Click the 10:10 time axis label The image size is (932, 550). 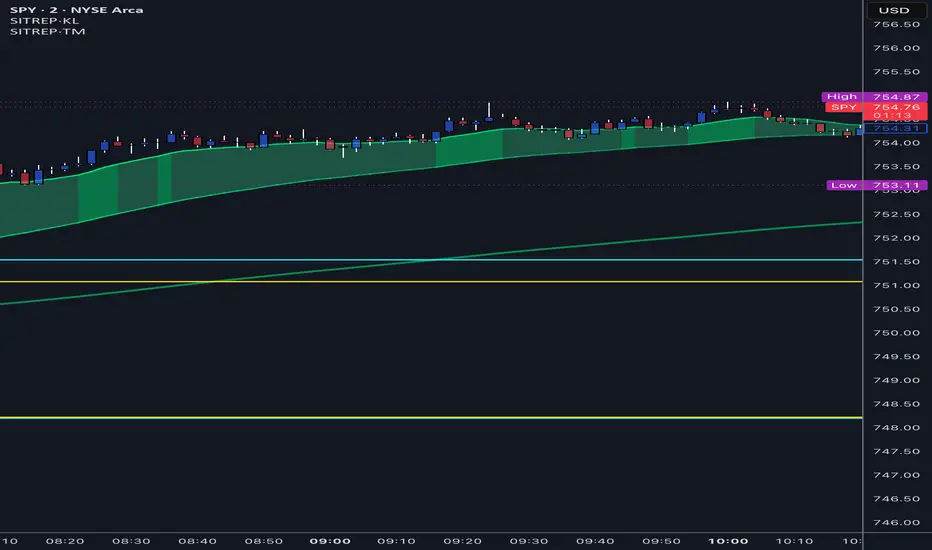tap(795, 541)
